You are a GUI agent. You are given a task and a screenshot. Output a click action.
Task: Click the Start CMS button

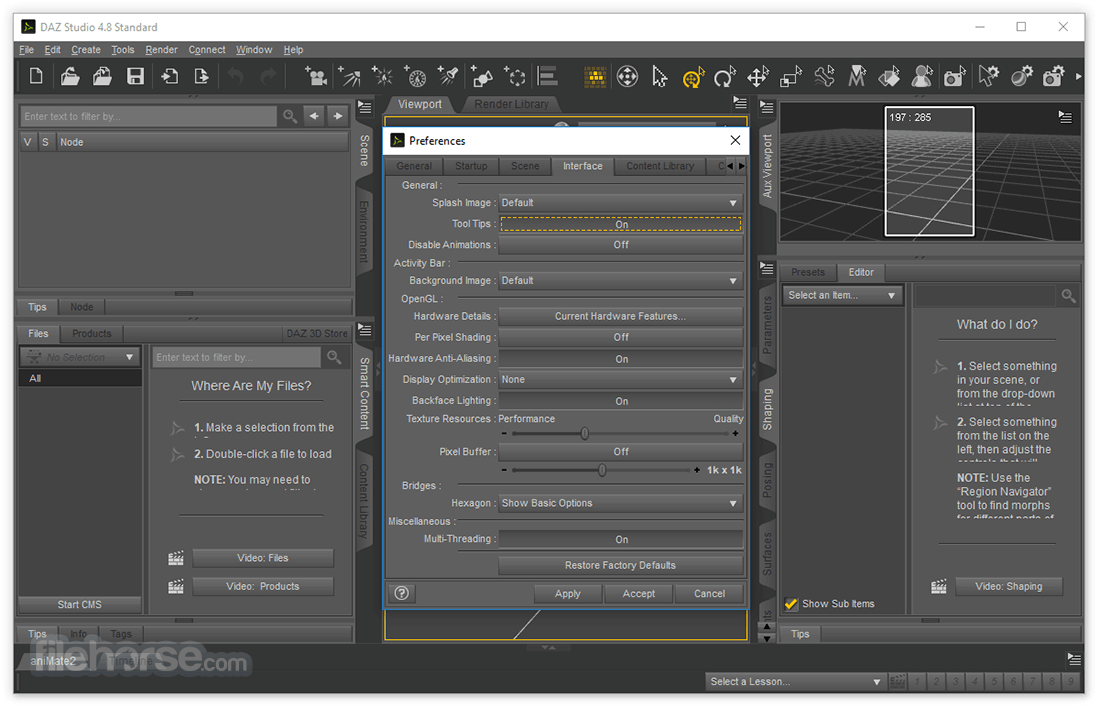pyautogui.click(x=79, y=605)
